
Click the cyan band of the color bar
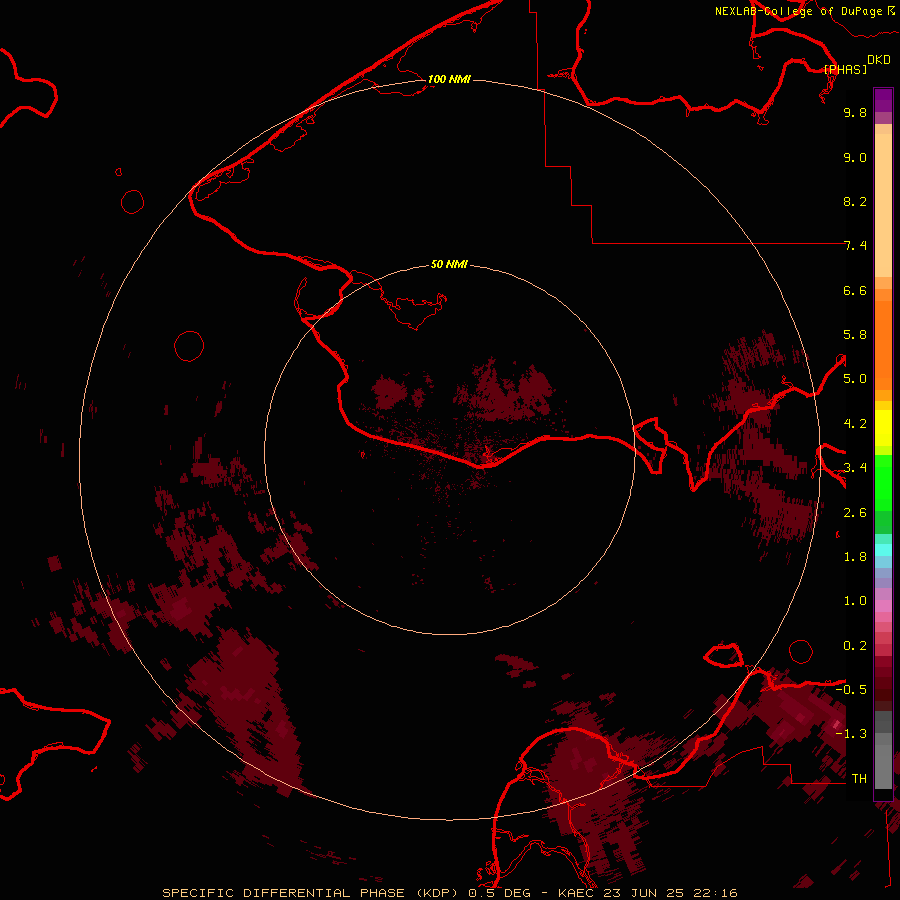point(883,549)
